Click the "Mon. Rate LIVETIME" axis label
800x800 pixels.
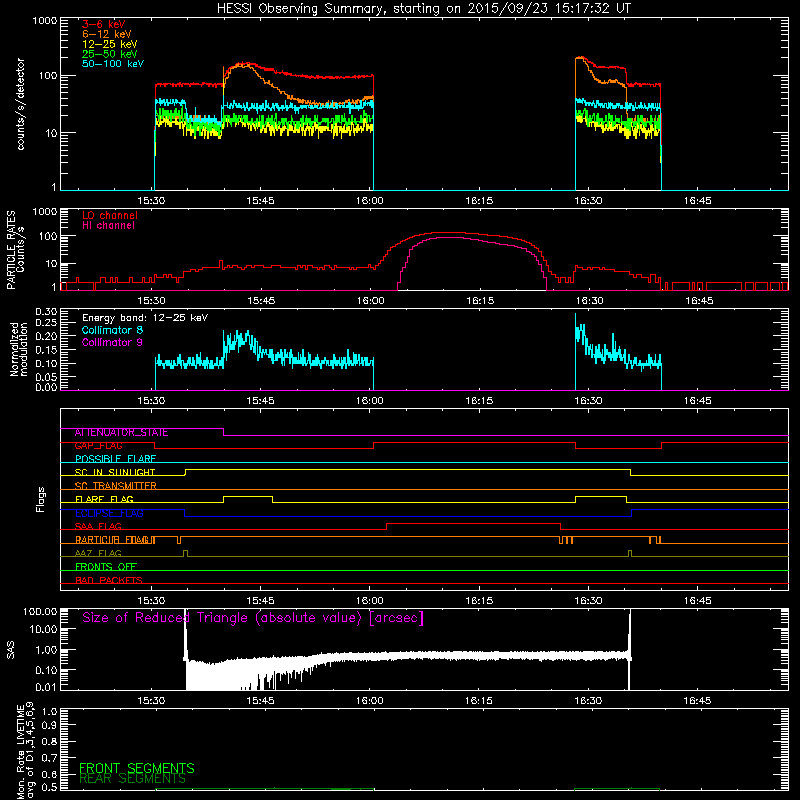[20, 752]
